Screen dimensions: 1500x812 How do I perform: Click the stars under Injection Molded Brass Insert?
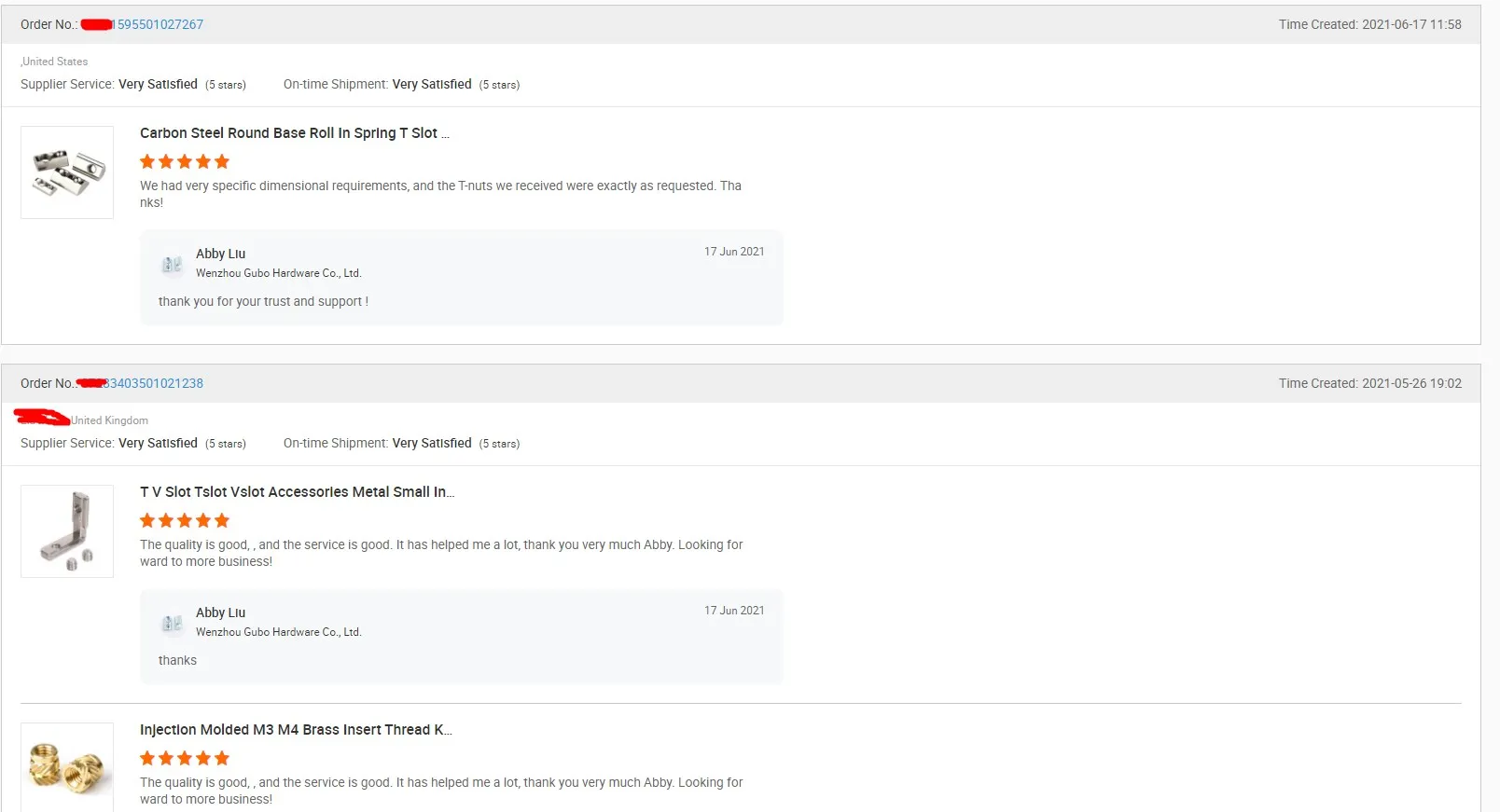pos(185,758)
